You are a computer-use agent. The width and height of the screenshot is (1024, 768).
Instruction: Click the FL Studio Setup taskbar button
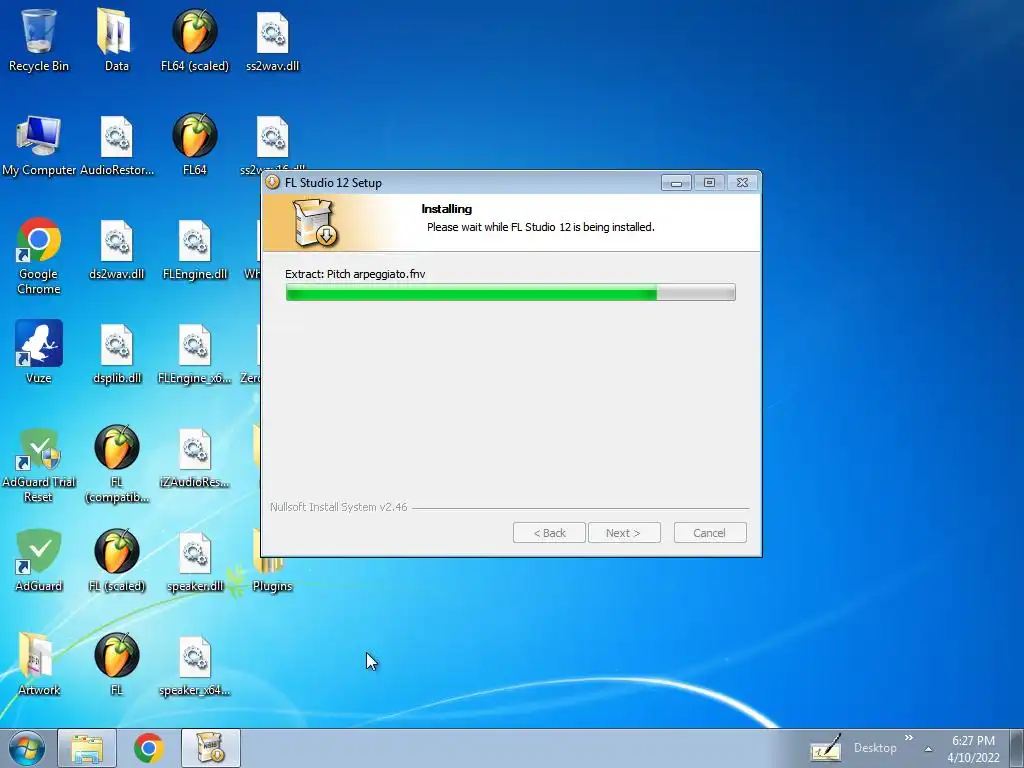click(211, 748)
